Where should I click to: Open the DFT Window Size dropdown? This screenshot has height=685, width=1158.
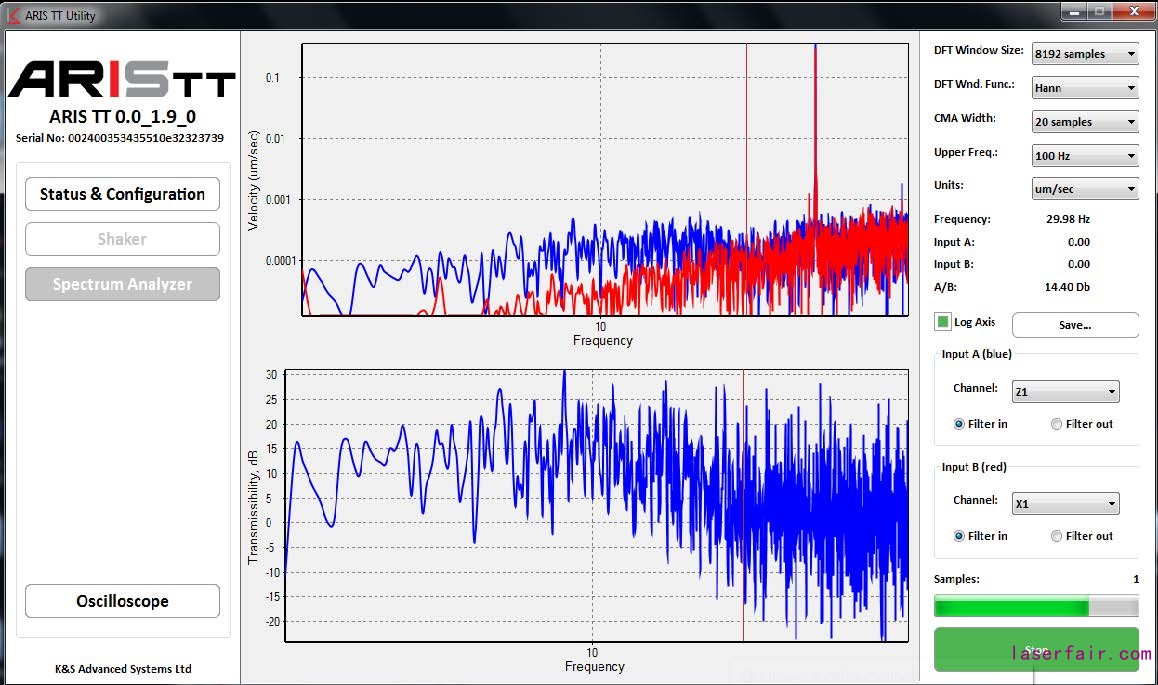tap(1085, 54)
